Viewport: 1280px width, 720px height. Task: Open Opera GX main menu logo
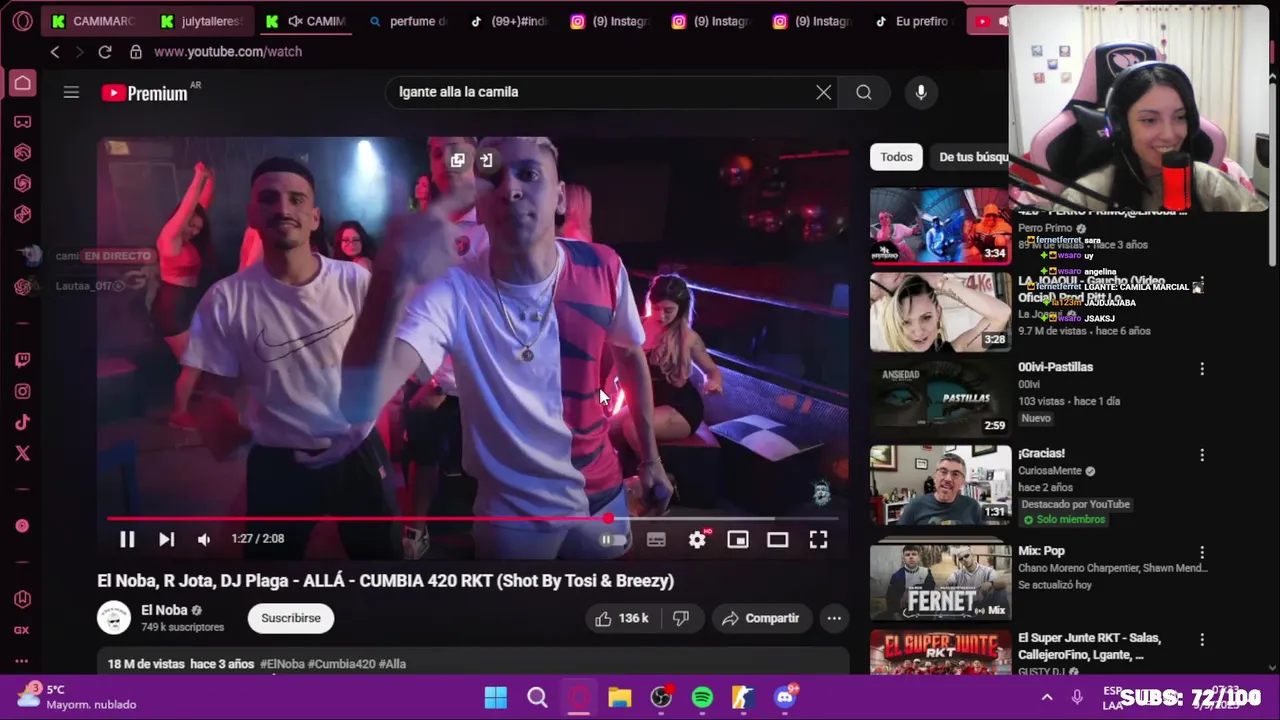(x=22, y=21)
